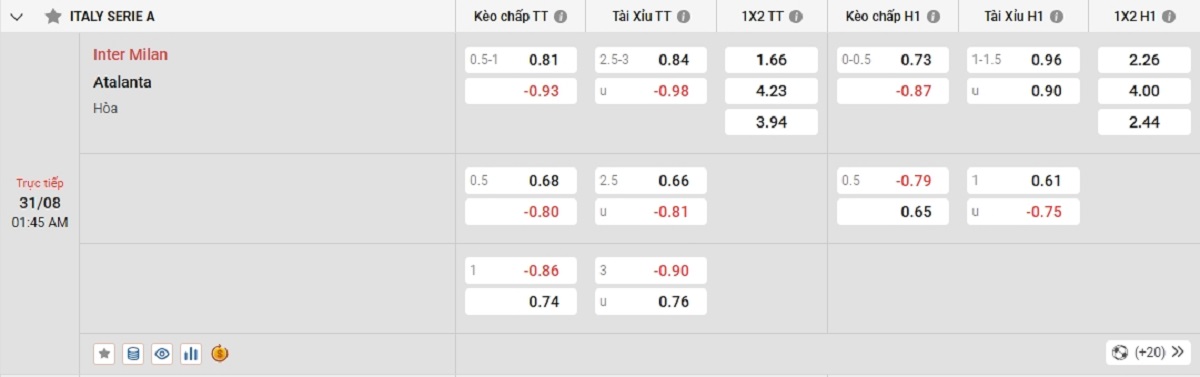The image size is (1200, 377).
Task: Show info for 1X2 H1 column
Action: point(1176,17)
